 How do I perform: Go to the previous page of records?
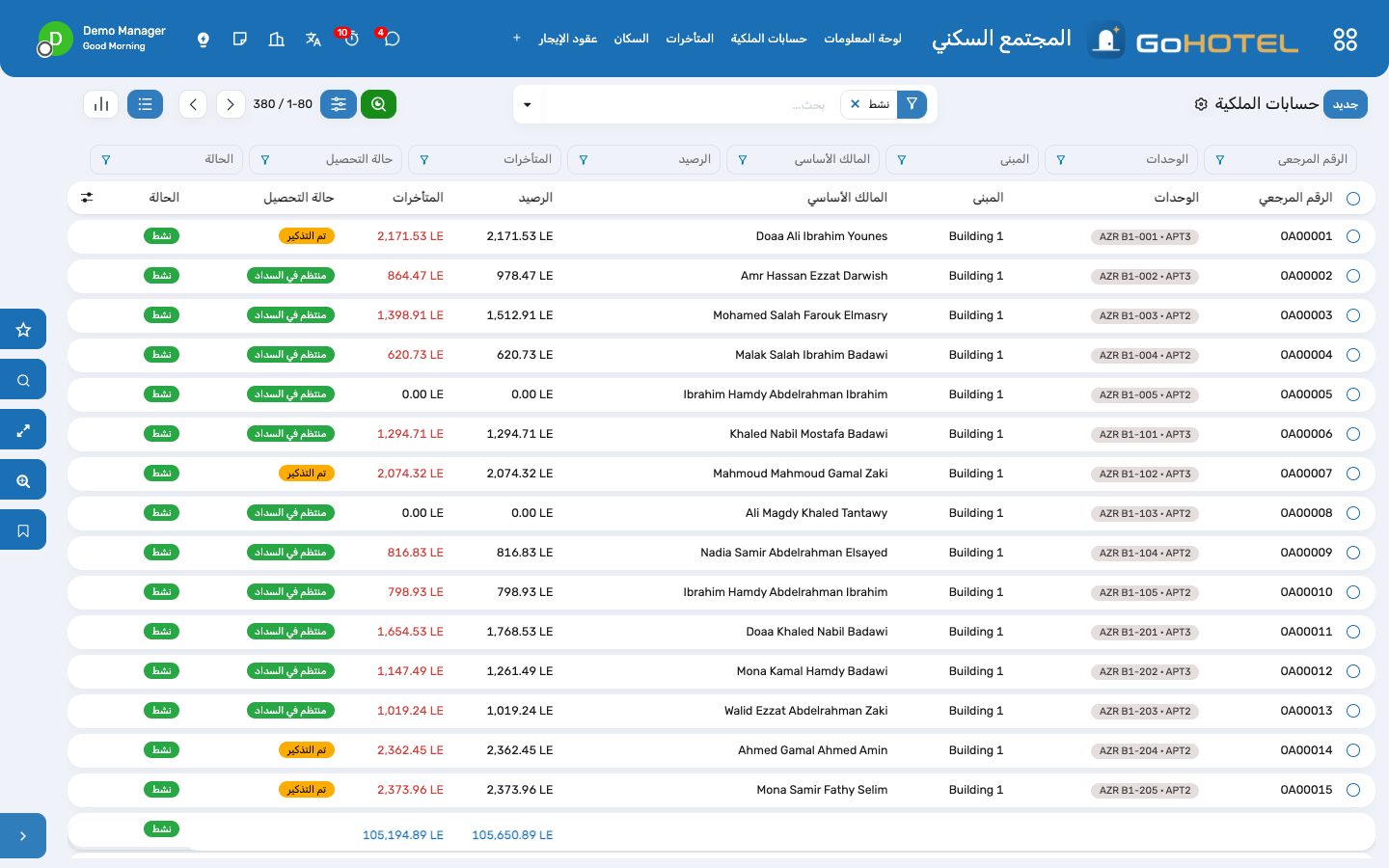pyautogui.click(x=193, y=104)
